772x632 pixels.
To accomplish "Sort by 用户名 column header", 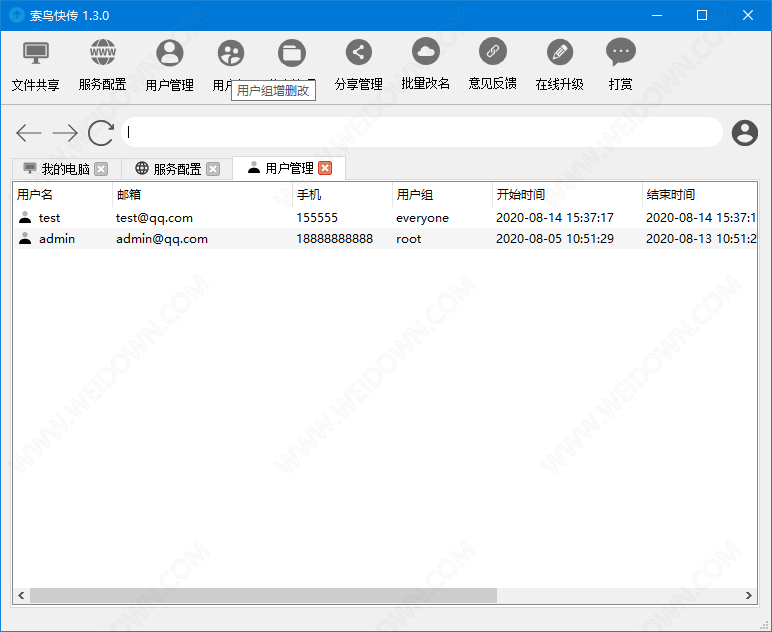I will click(63, 194).
